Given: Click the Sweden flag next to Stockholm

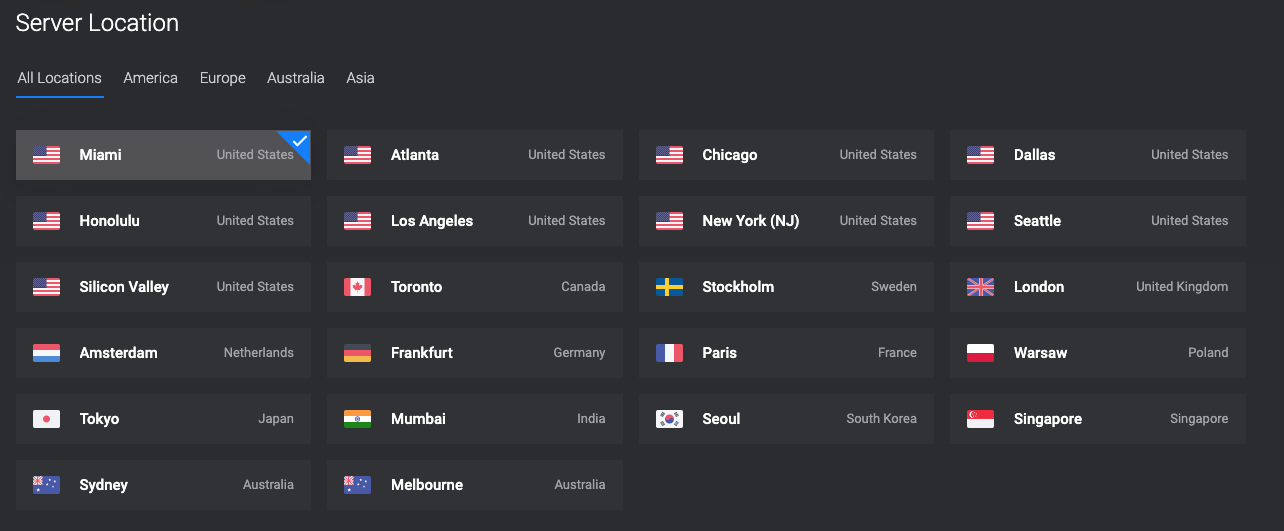Looking at the screenshot, I should click(x=669, y=287).
